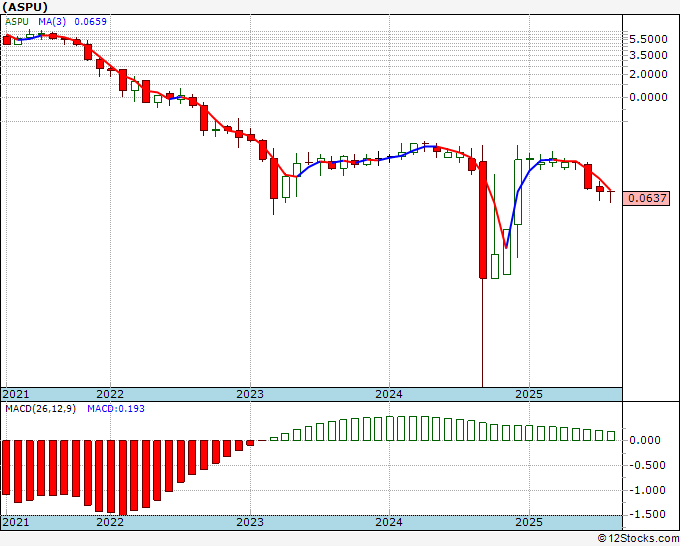Click the large green candlestick before 2025
This screenshot has width=680, height=546.
pos(518,192)
